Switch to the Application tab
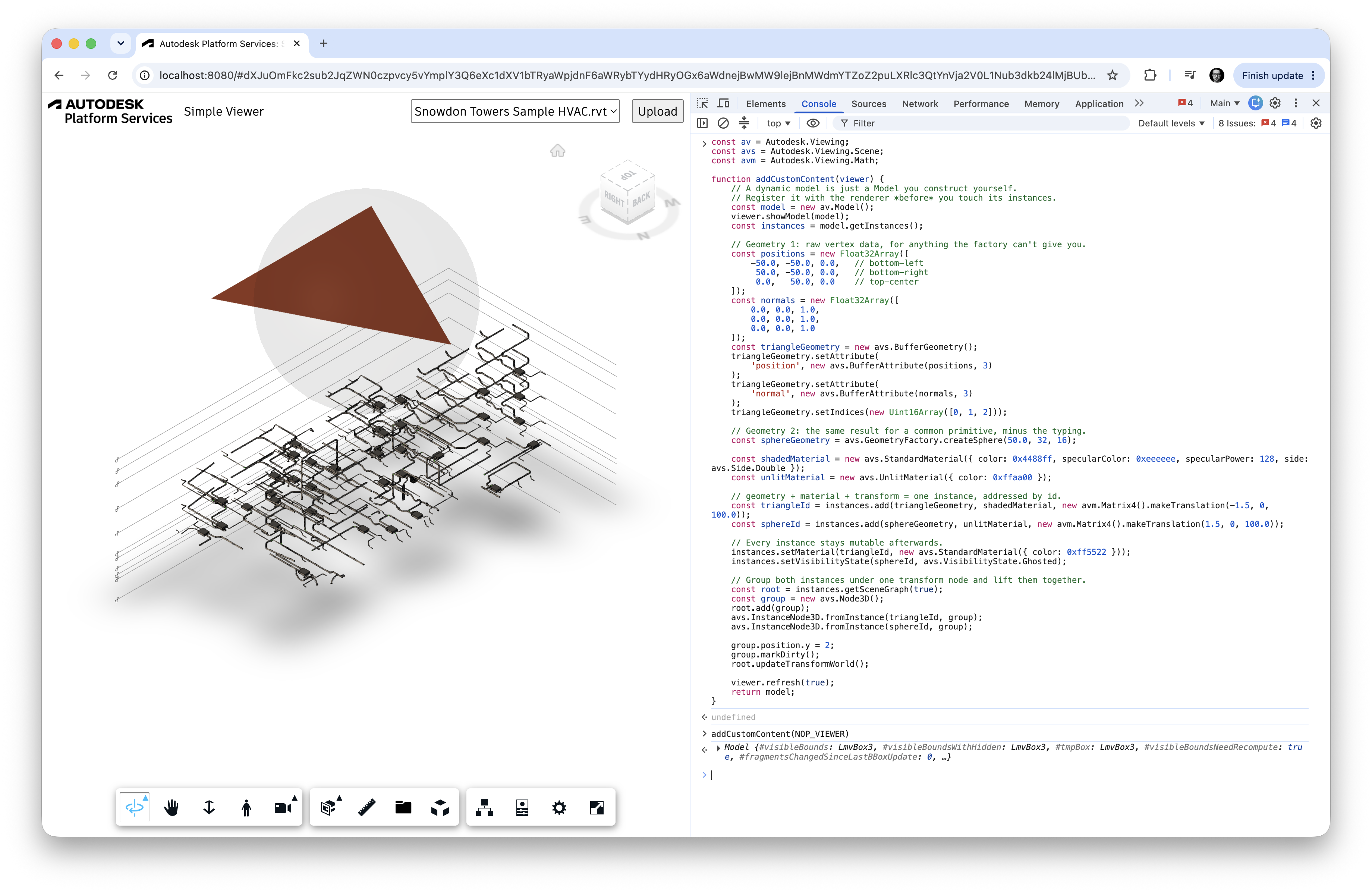 pyautogui.click(x=1099, y=104)
